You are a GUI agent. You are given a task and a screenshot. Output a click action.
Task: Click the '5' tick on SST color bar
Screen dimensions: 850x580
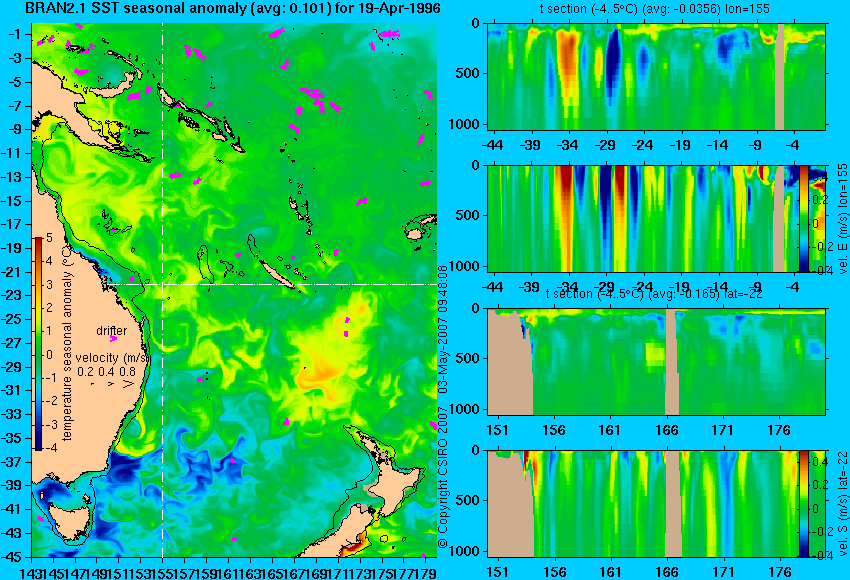(x=49, y=237)
